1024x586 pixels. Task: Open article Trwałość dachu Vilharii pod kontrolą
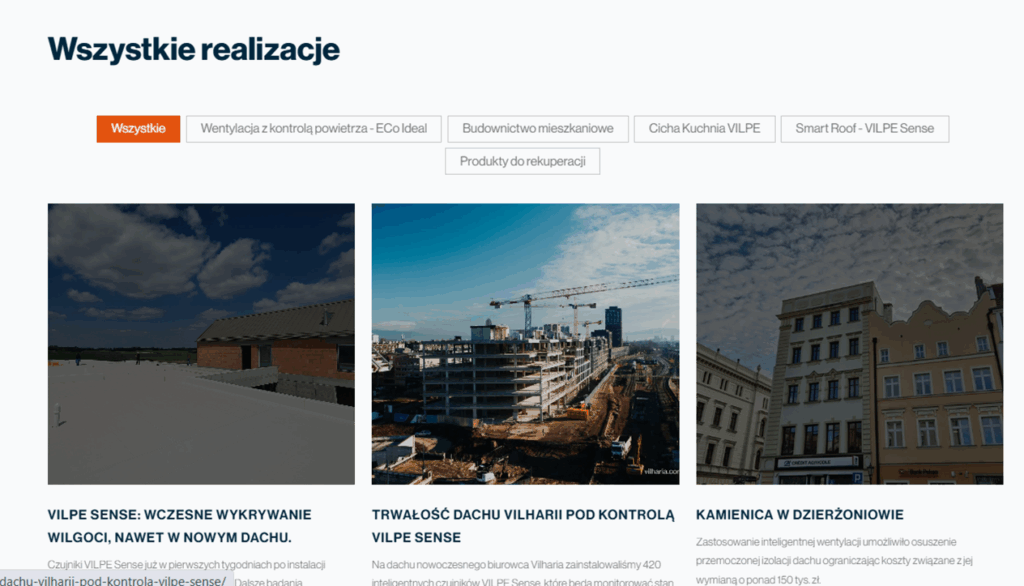pos(523,526)
